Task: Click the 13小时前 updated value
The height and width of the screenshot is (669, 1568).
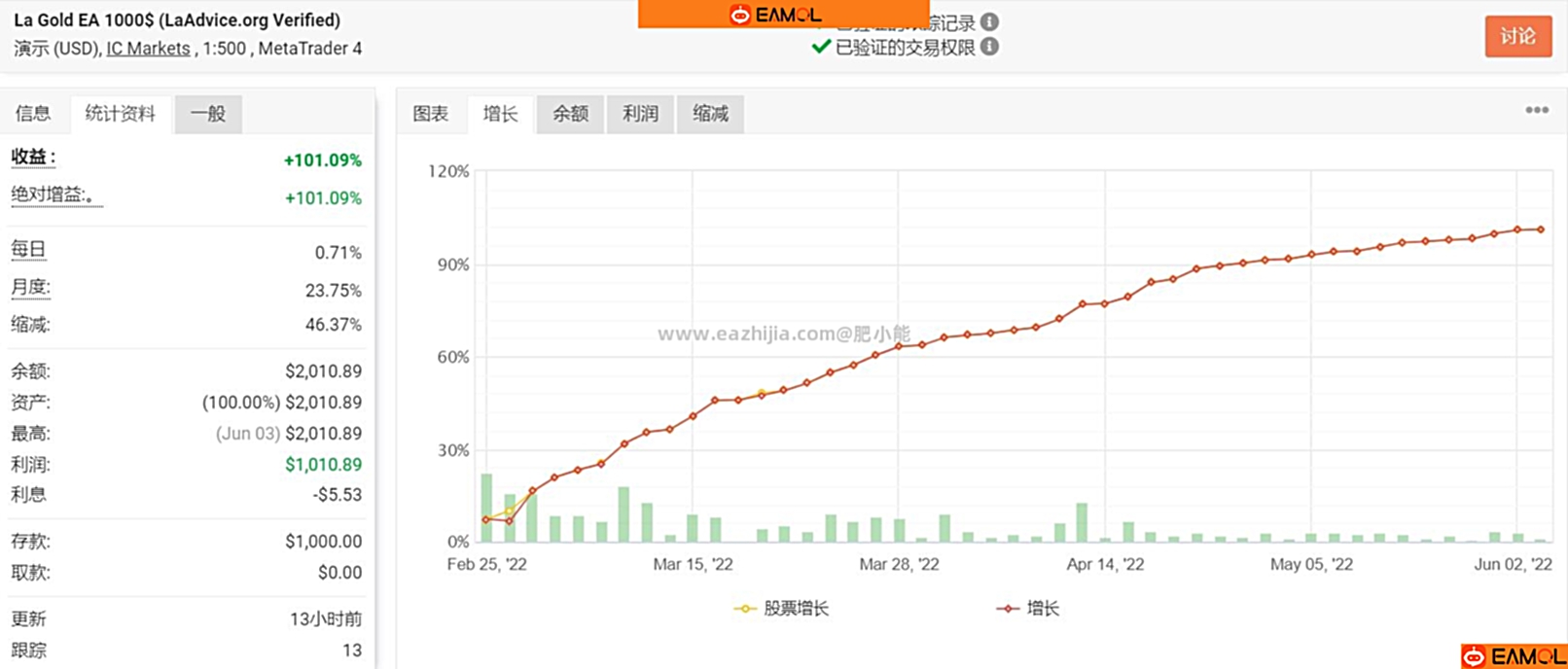Action: 326,619
